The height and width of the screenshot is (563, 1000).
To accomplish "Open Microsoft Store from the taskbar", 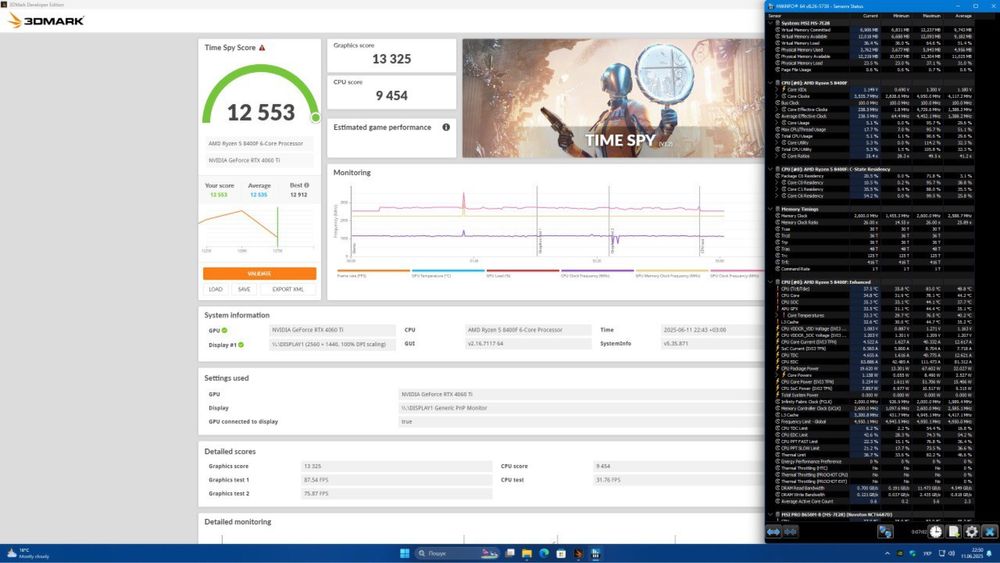I will [561, 553].
